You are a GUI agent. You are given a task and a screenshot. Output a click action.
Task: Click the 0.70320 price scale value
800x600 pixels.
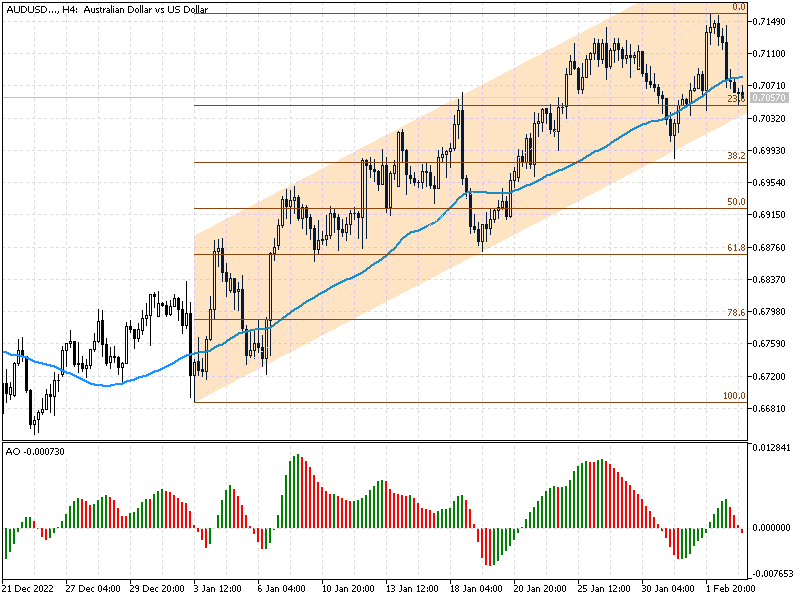[769, 118]
